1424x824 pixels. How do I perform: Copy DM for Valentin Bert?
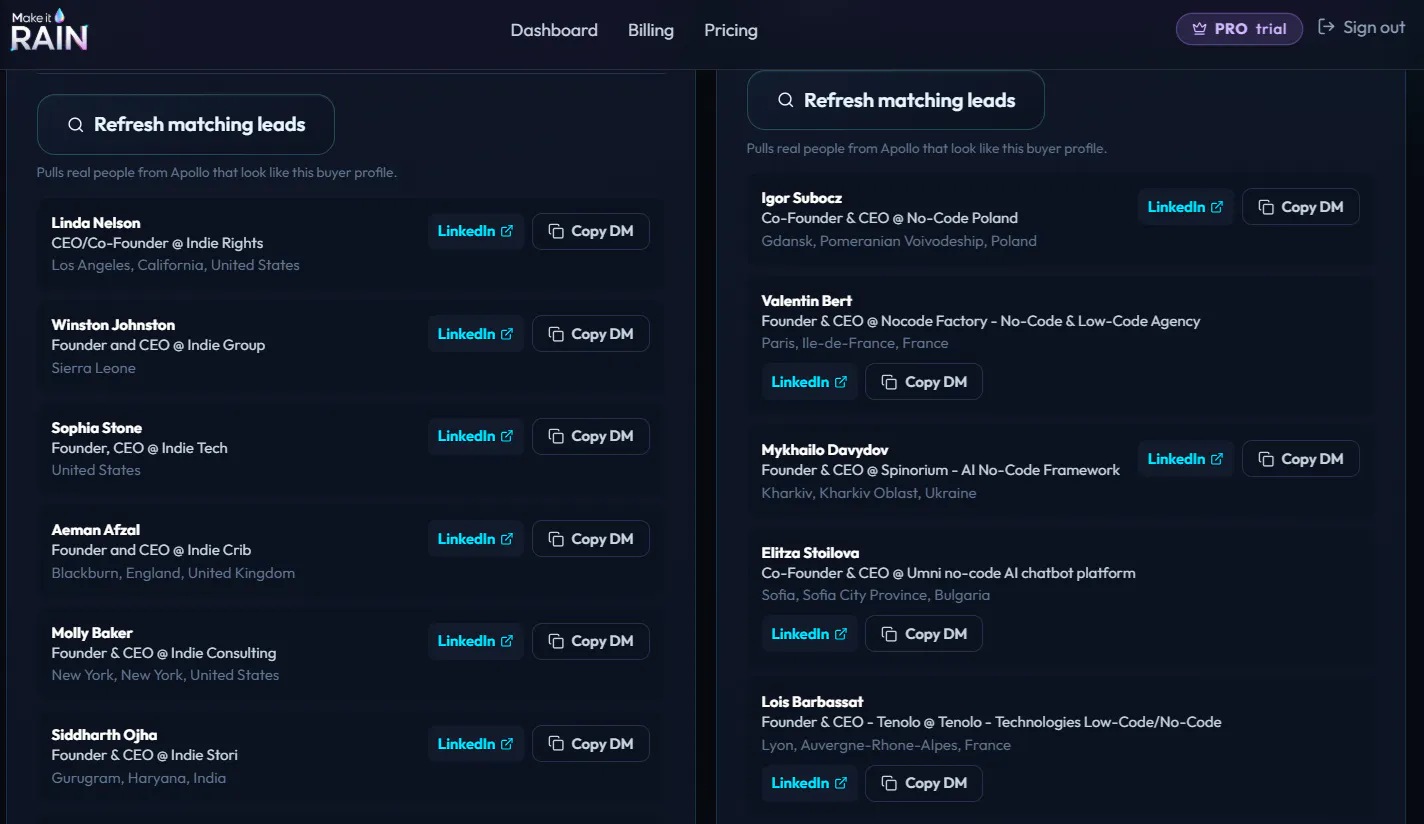click(924, 382)
